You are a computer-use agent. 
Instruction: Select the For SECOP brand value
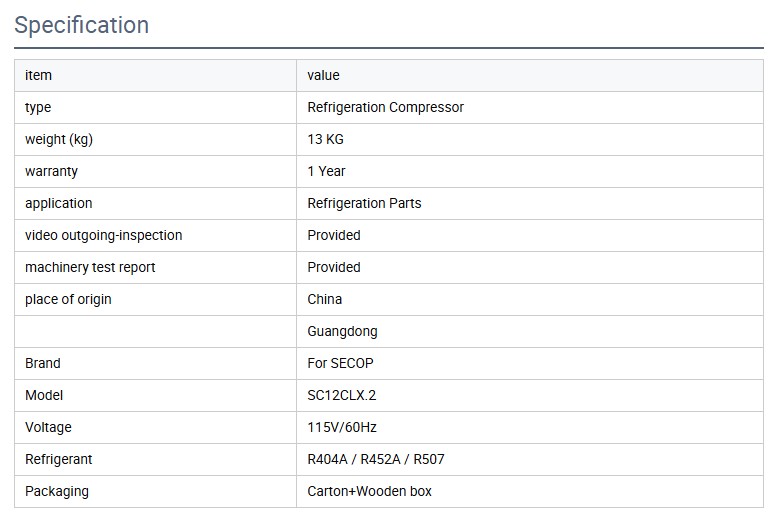340,363
